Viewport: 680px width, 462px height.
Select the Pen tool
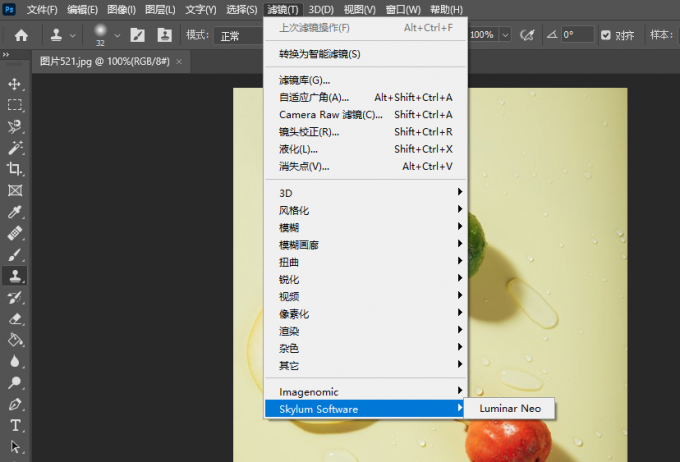(x=15, y=404)
